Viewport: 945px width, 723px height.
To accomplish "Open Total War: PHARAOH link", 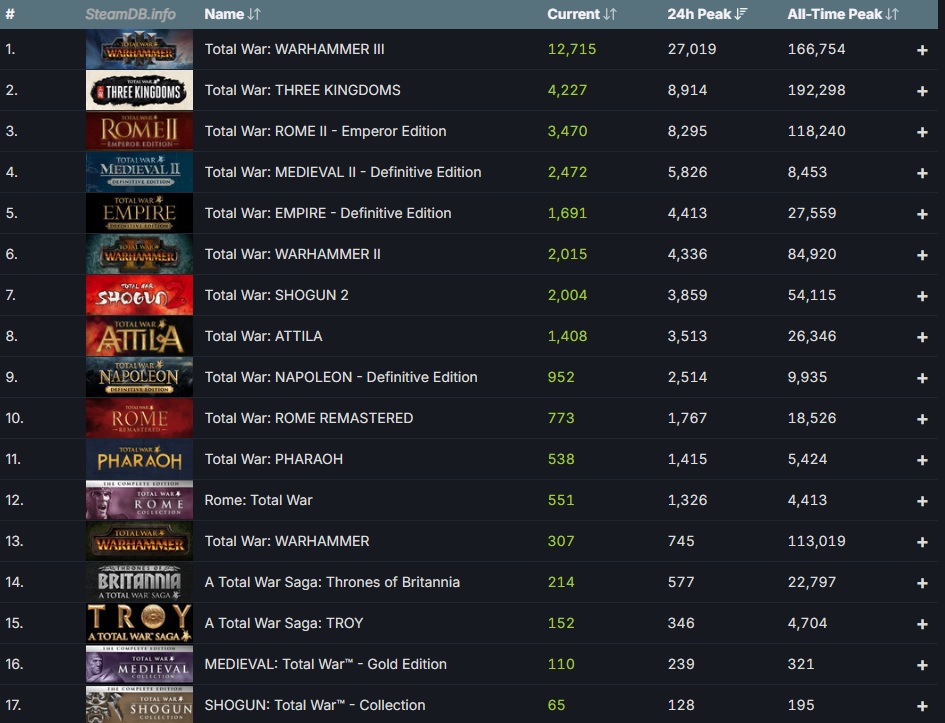I will [x=274, y=459].
